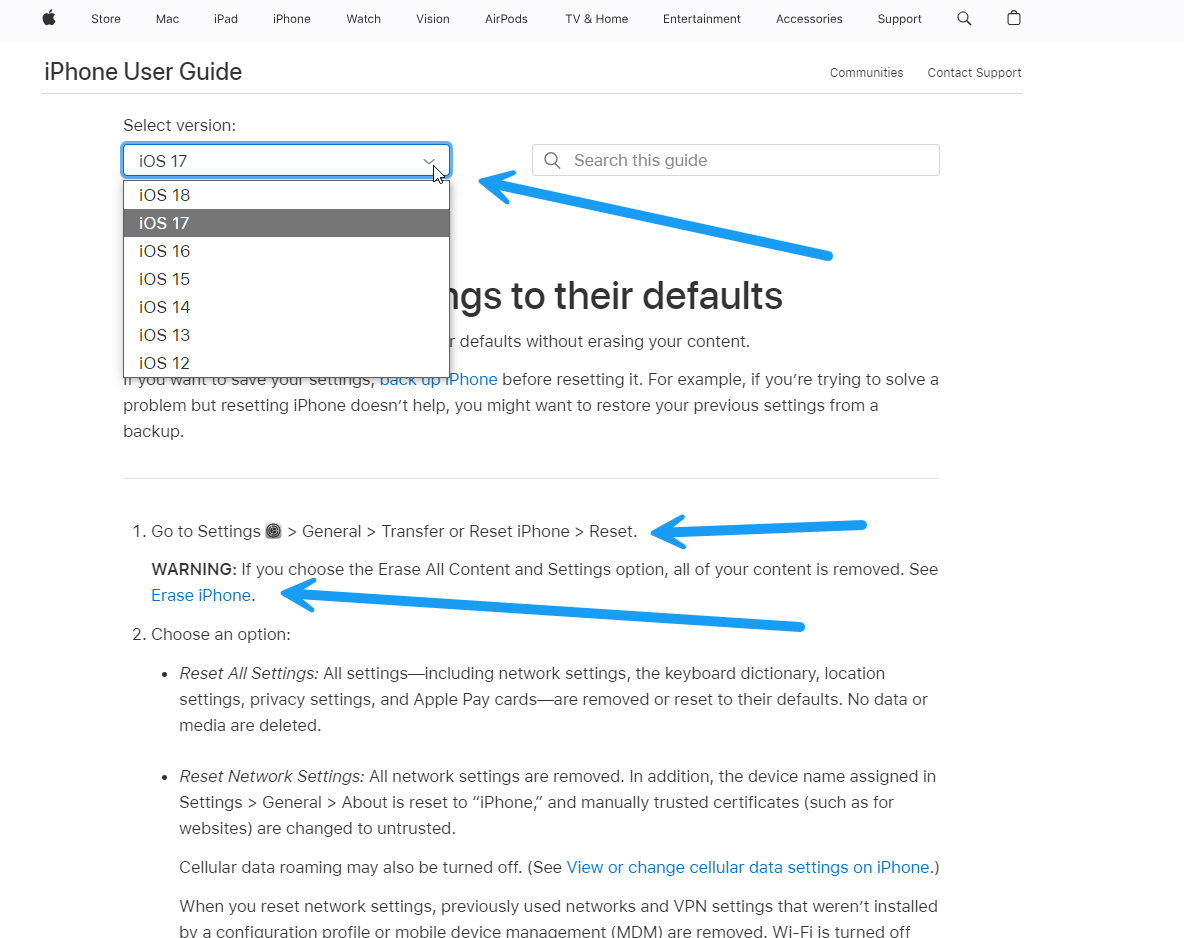Open Support in the Apple navigation

(899, 19)
